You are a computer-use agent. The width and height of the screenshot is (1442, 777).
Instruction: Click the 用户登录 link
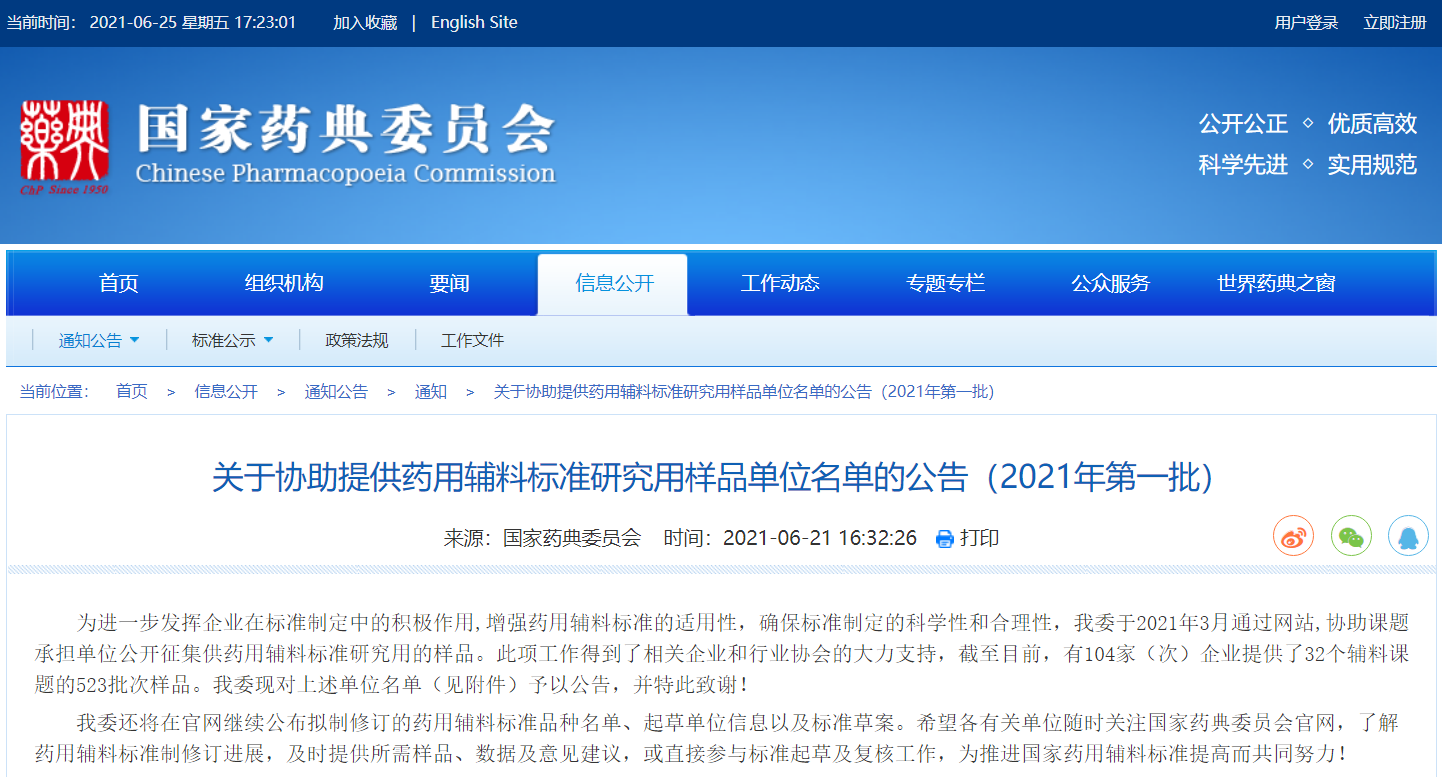click(x=1306, y=23)
